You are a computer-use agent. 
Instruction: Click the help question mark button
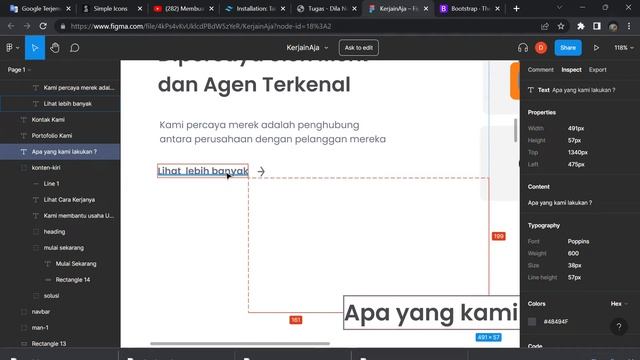pos(619,327)
